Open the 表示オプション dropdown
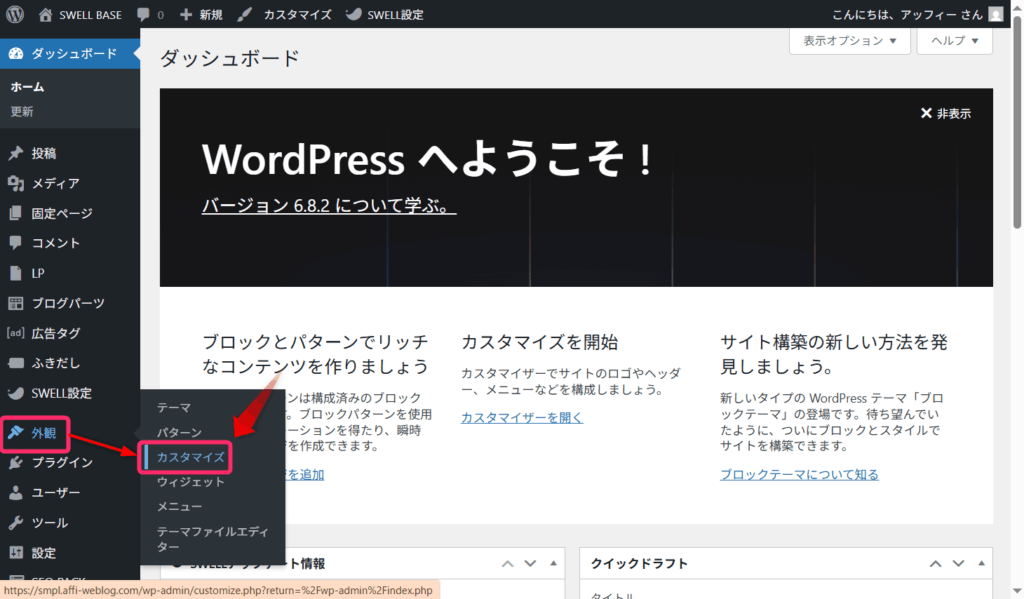The image size is (1024, 599). click(x=850, y=40)
